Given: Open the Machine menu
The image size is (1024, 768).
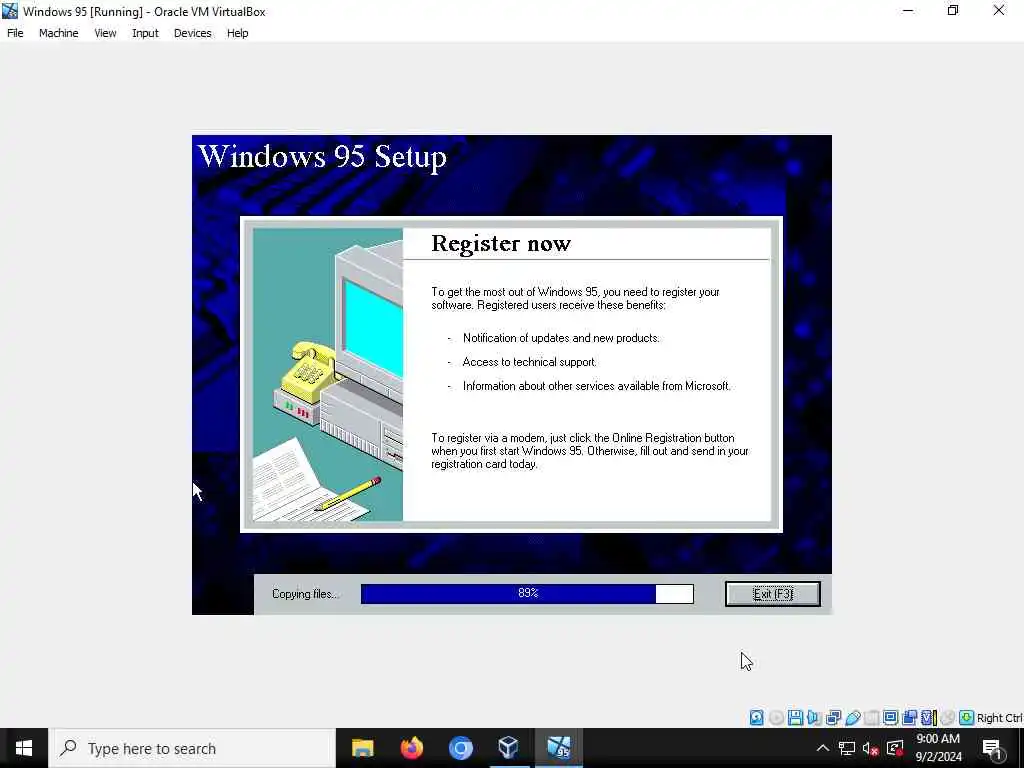Looking at the screenshot, I should [x=59, y=33].
